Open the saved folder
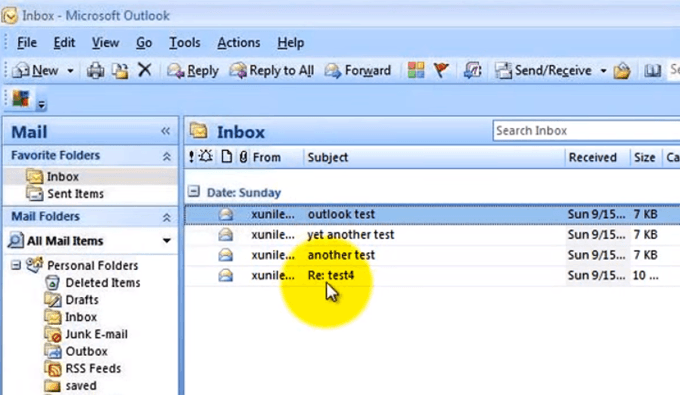 click(x=81, y=385)
